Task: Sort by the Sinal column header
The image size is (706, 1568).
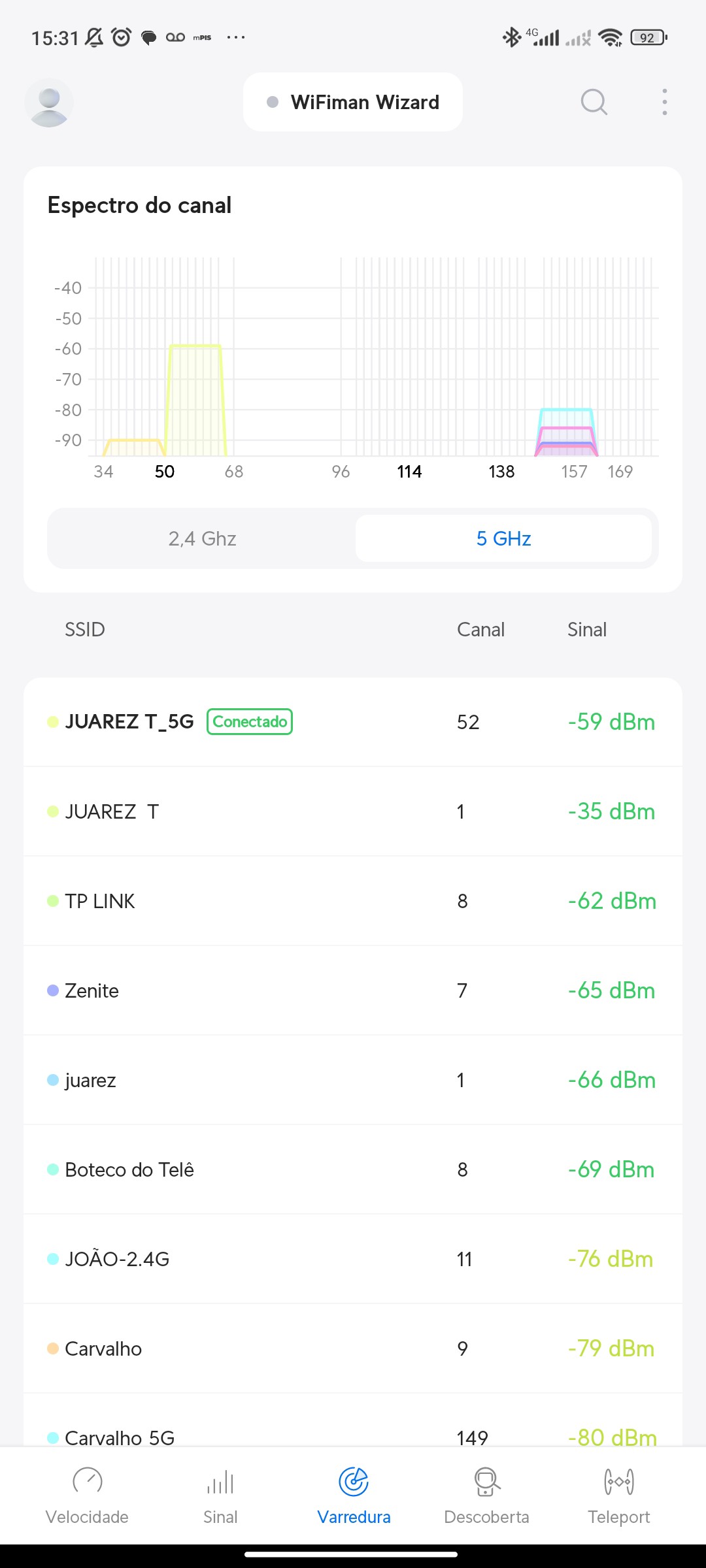Action: pos(586,629)
